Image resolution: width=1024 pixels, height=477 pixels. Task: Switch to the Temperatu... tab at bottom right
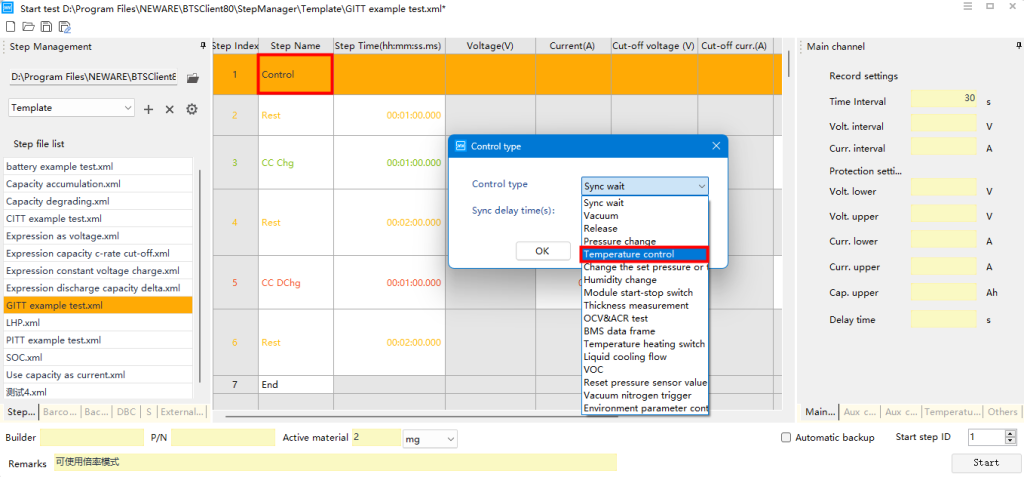tap(951, 412)
